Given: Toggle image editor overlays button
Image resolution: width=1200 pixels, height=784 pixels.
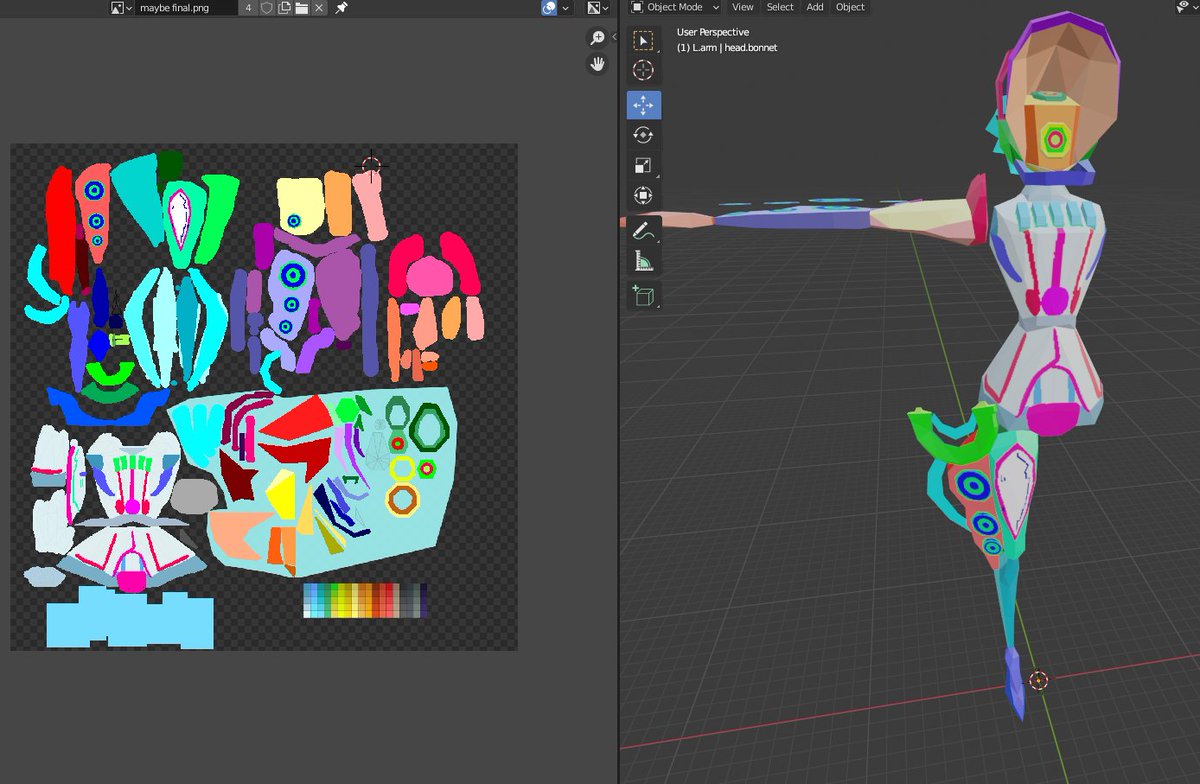Looking at the screenshot, I should click(x=549, y=7).
